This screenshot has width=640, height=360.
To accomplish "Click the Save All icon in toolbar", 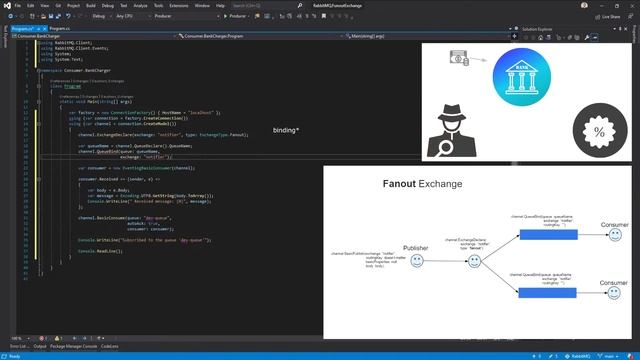I will 58,16.
